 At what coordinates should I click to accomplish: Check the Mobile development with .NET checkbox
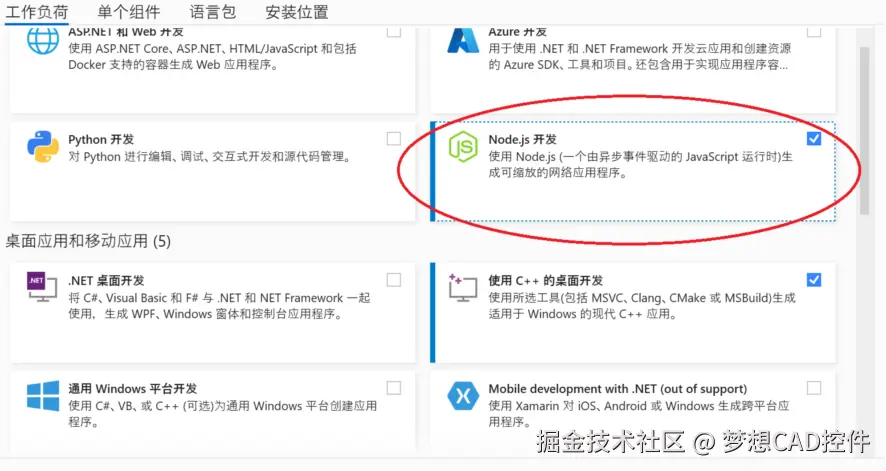pyautogui.click(x=814, y=388)
